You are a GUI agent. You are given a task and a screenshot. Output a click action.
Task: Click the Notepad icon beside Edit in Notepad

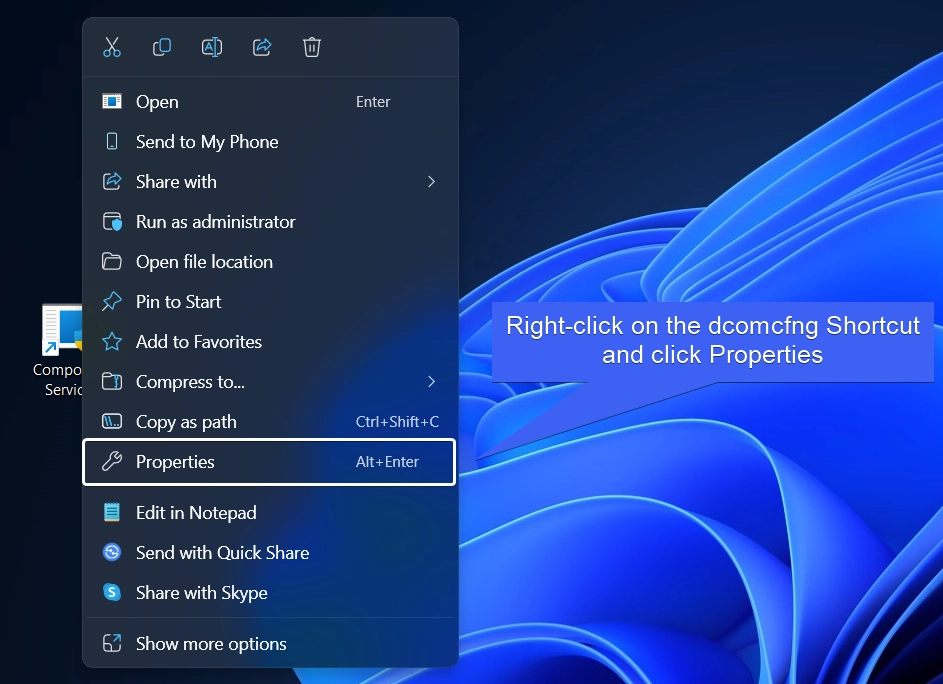tap(112, 512)
